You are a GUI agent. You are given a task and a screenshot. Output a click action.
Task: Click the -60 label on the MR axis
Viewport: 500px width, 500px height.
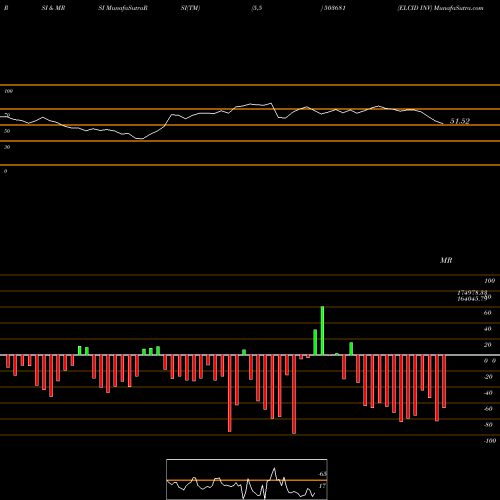[x=488, y=409]
